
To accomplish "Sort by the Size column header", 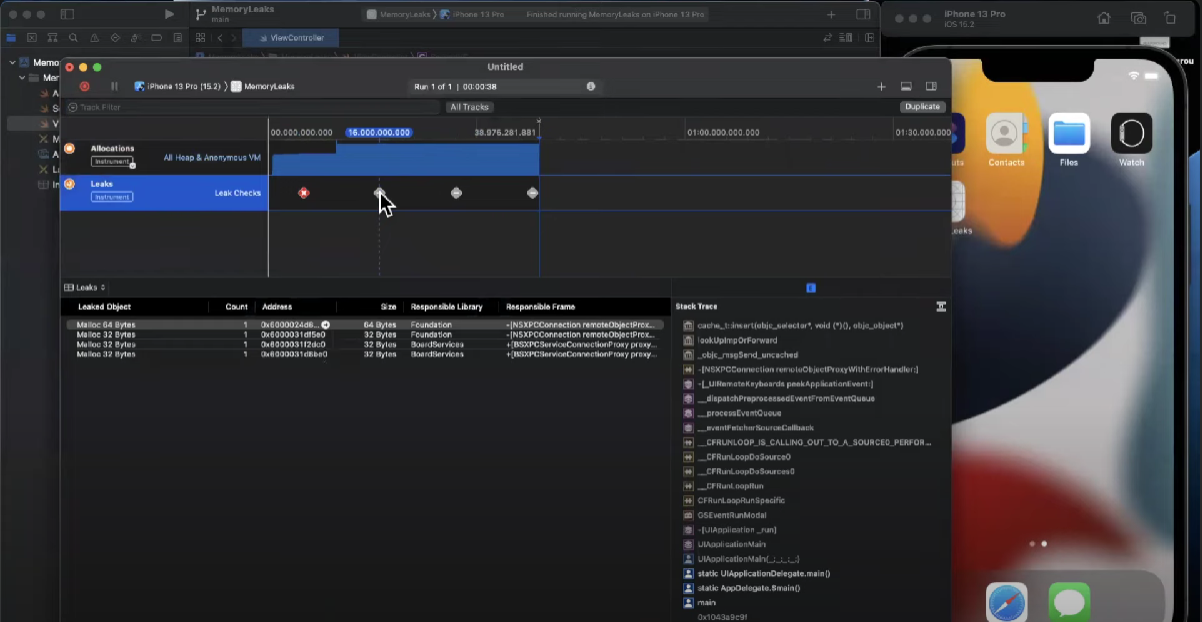I will (x=388, y=307).
